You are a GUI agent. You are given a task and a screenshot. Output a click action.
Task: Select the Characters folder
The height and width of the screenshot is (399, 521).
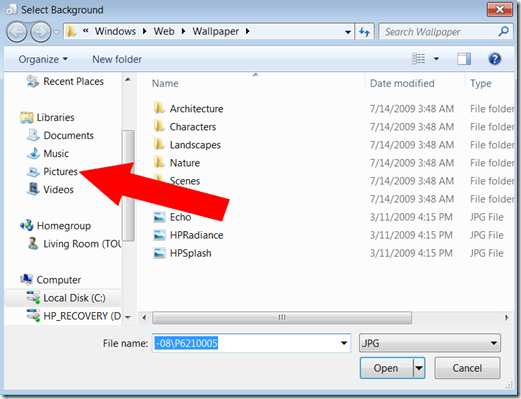193,127
